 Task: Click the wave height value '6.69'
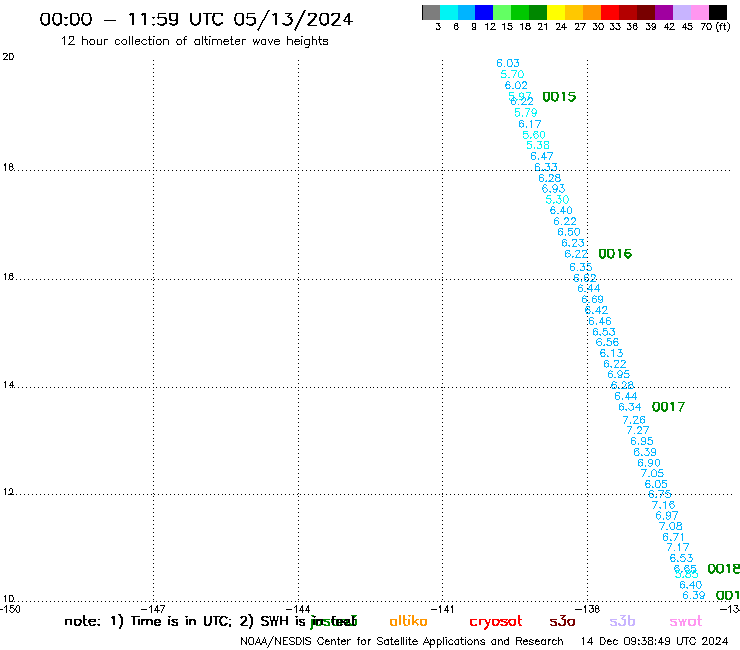click(x=592, y=299)
